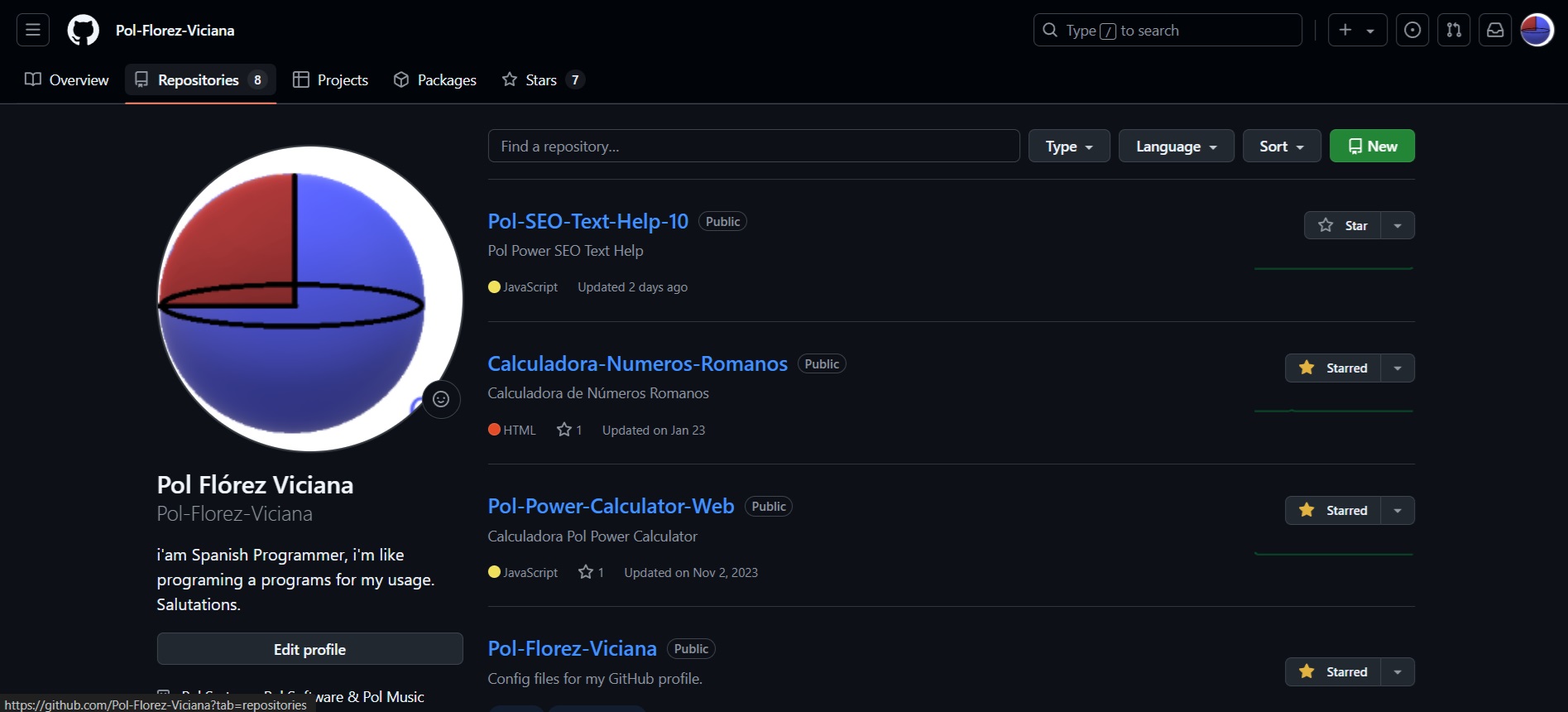Open the Pol-SEO-Text-Help-10 repository link
This screenshot has width=1568, height=712.
click(587, 221)
